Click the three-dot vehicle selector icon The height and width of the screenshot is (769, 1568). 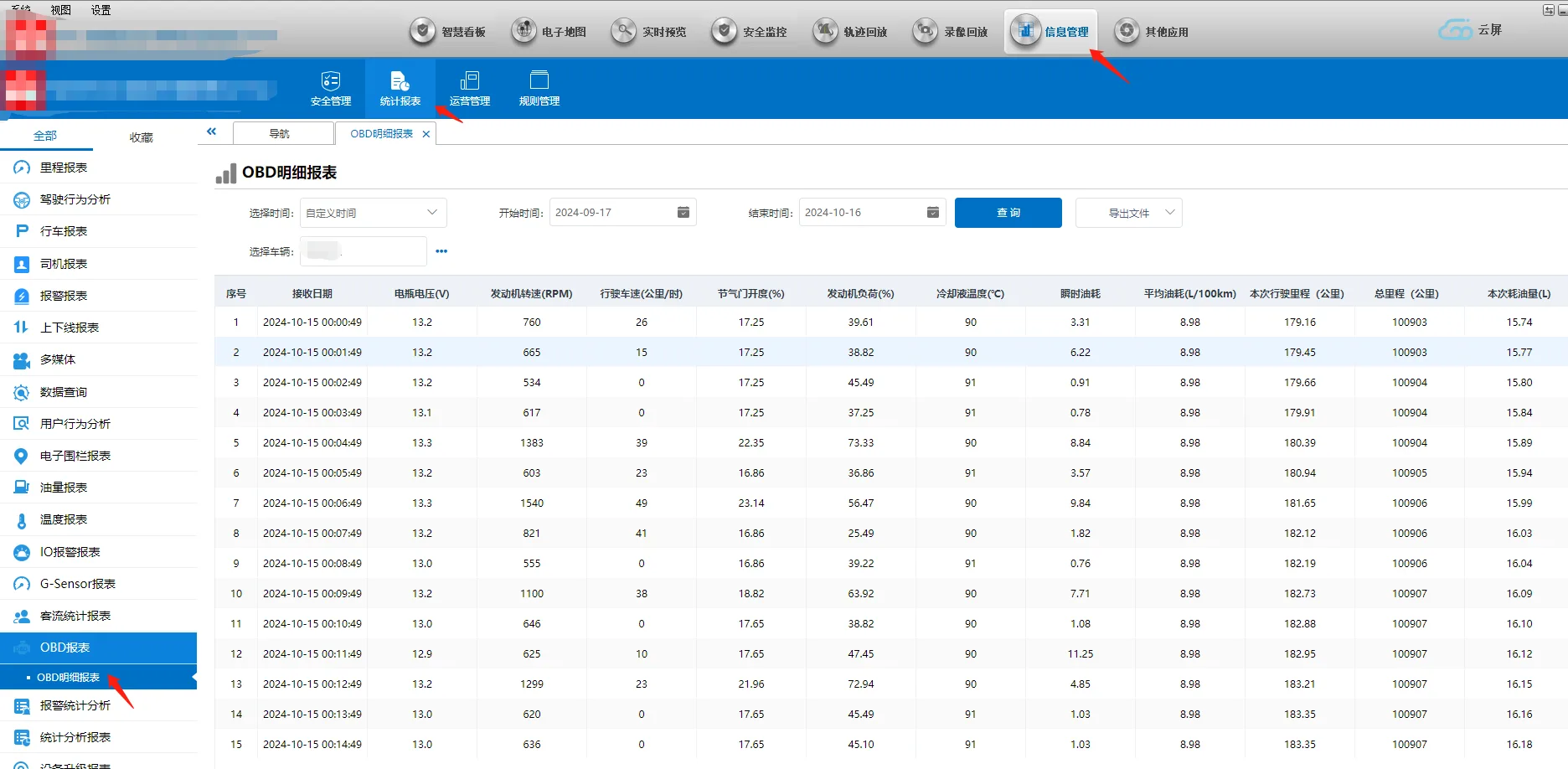click(441, 251)
